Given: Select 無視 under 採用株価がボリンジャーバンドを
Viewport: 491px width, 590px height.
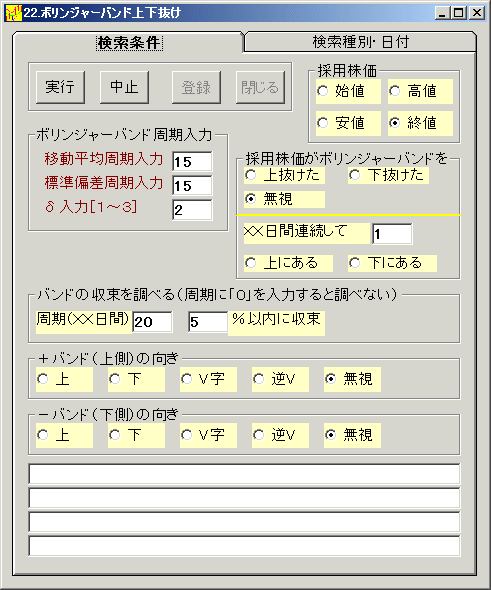Looking at the screenshot, I should (x=284, y=199).
